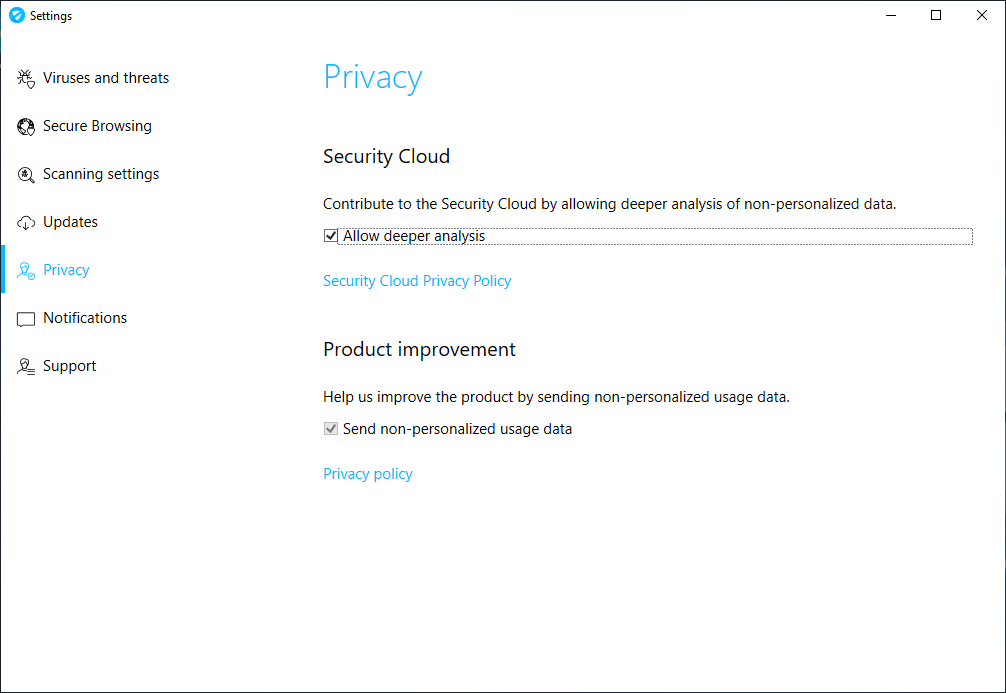
Task: Open Notifications settings page
Action: click(x=85, y=318)
